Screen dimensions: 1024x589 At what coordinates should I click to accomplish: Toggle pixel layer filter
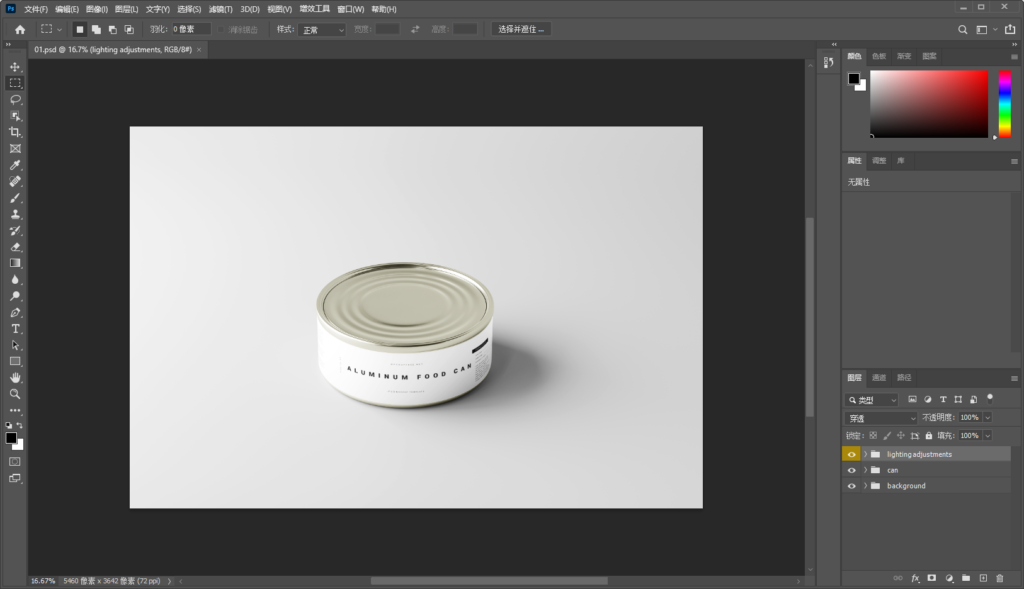(912, 400)
